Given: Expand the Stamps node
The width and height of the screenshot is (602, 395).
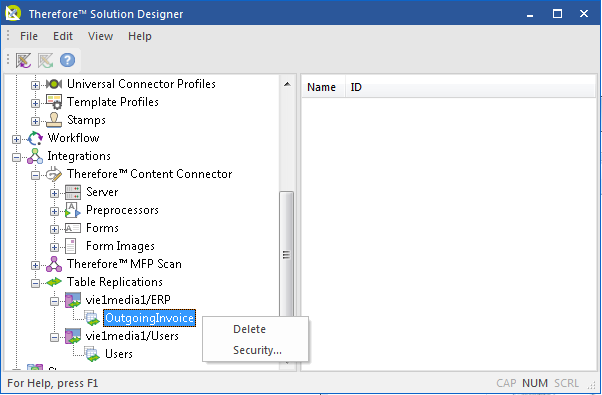Looking at the screenshot, I should 35,121.
